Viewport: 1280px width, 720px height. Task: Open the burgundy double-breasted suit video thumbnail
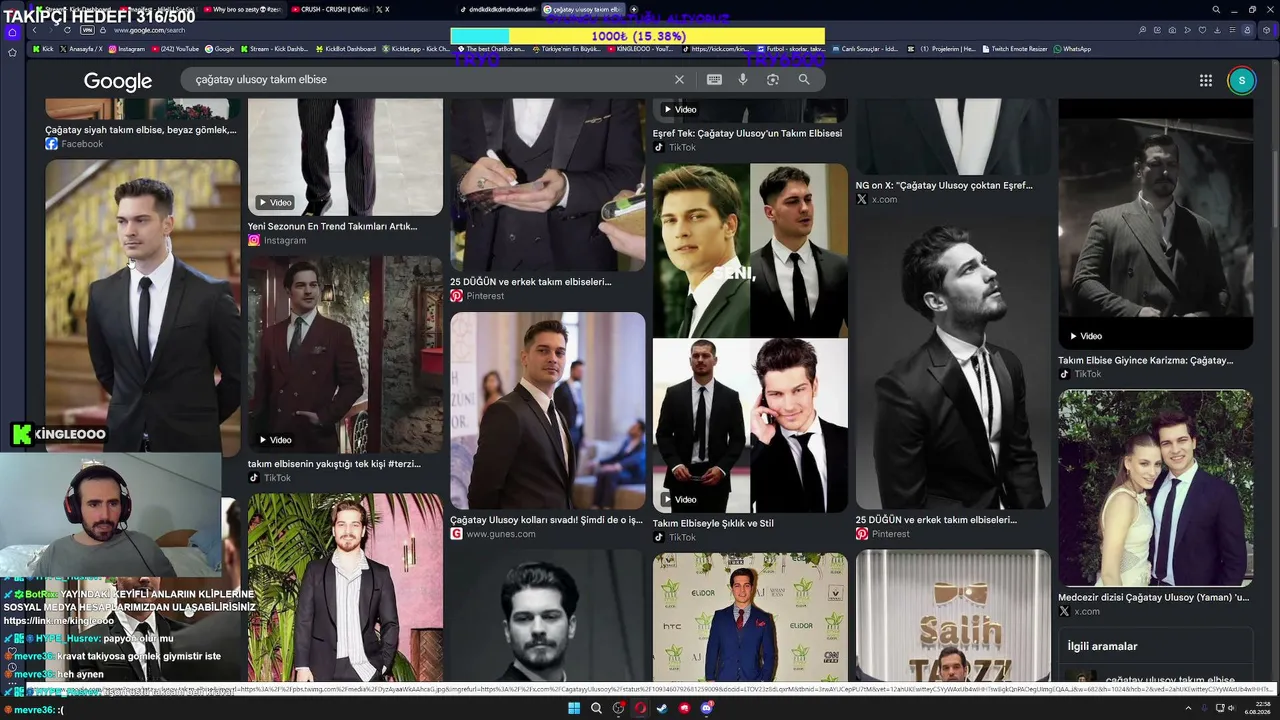coord(345,354)
